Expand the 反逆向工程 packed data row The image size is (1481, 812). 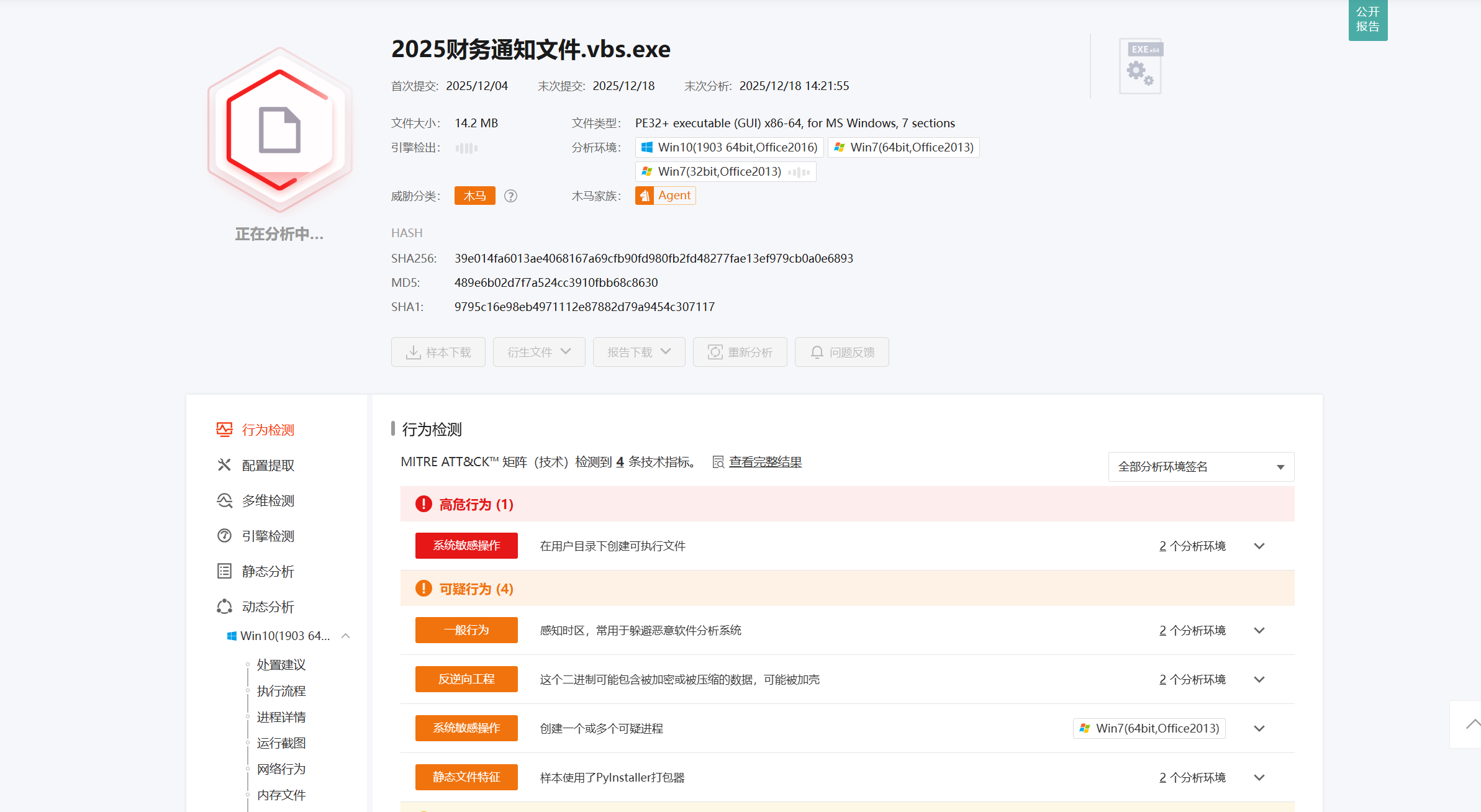(1259, 679)
